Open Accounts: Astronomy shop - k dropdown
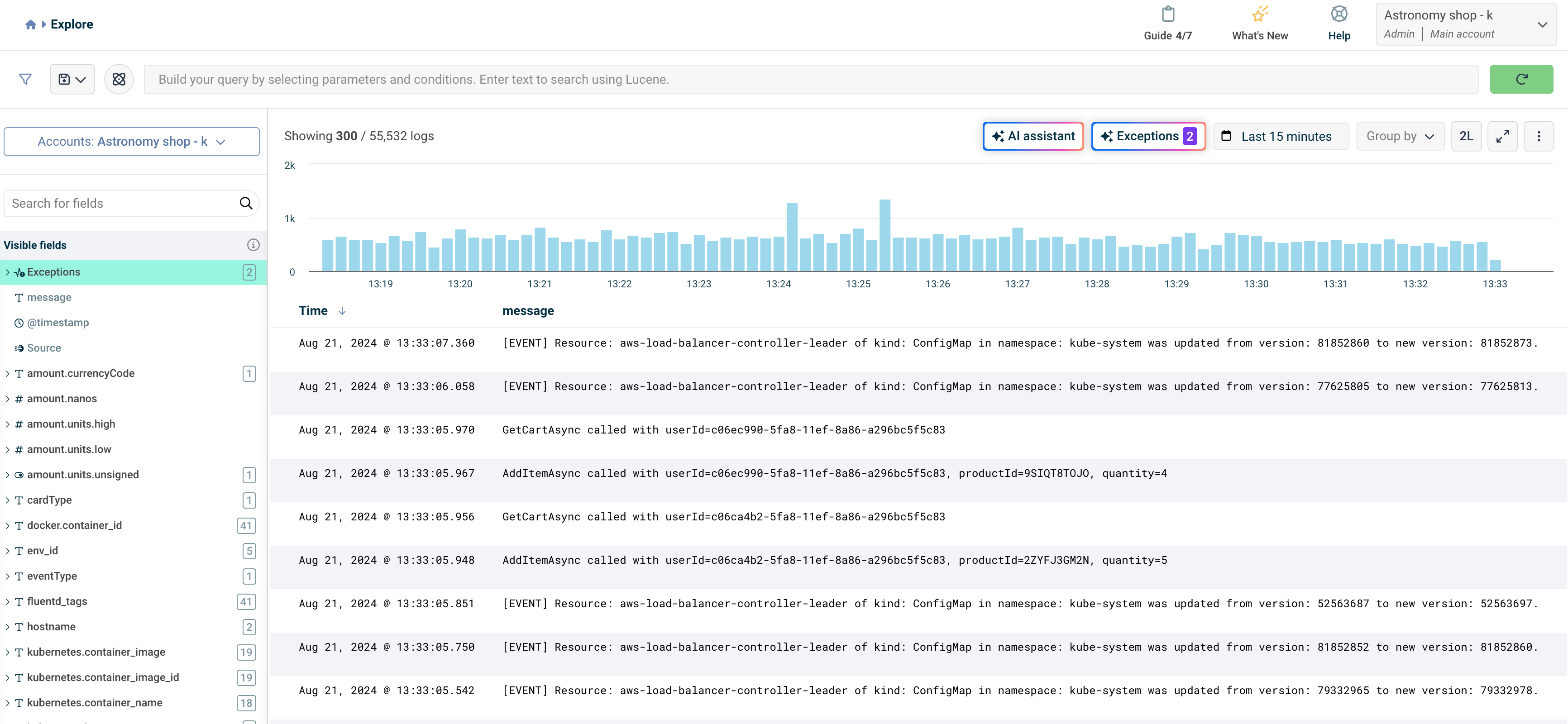The width and height of the screenshot is (1568, 724). click(131, 141)
